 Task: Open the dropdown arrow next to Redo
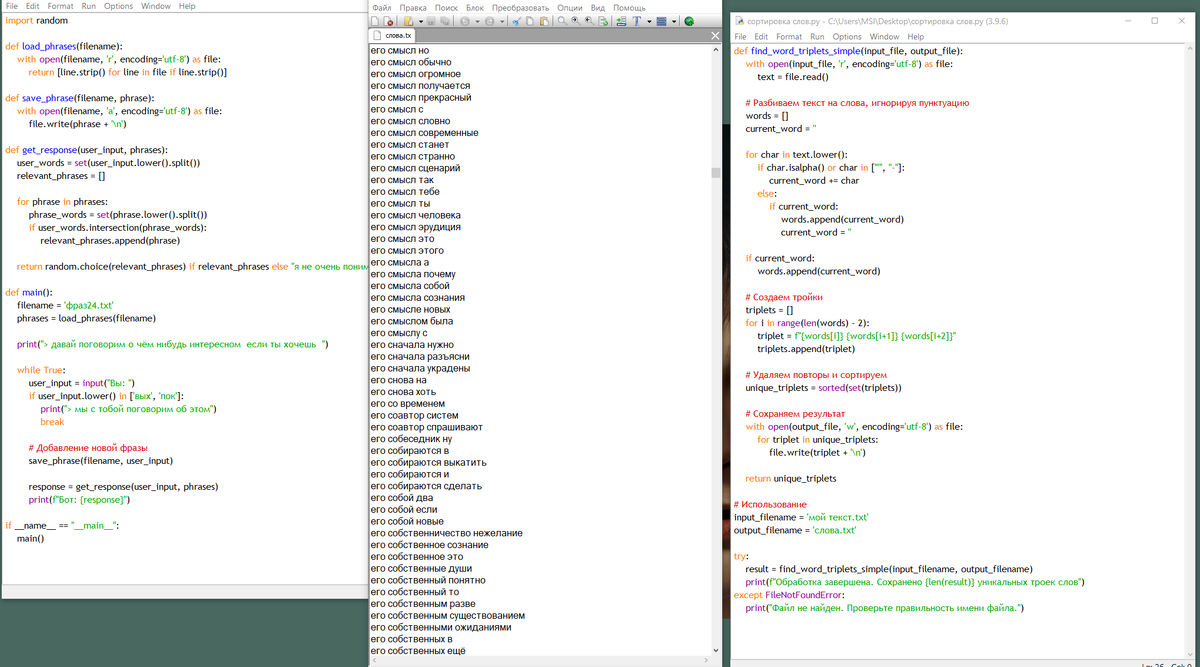(x=502, y=21)
